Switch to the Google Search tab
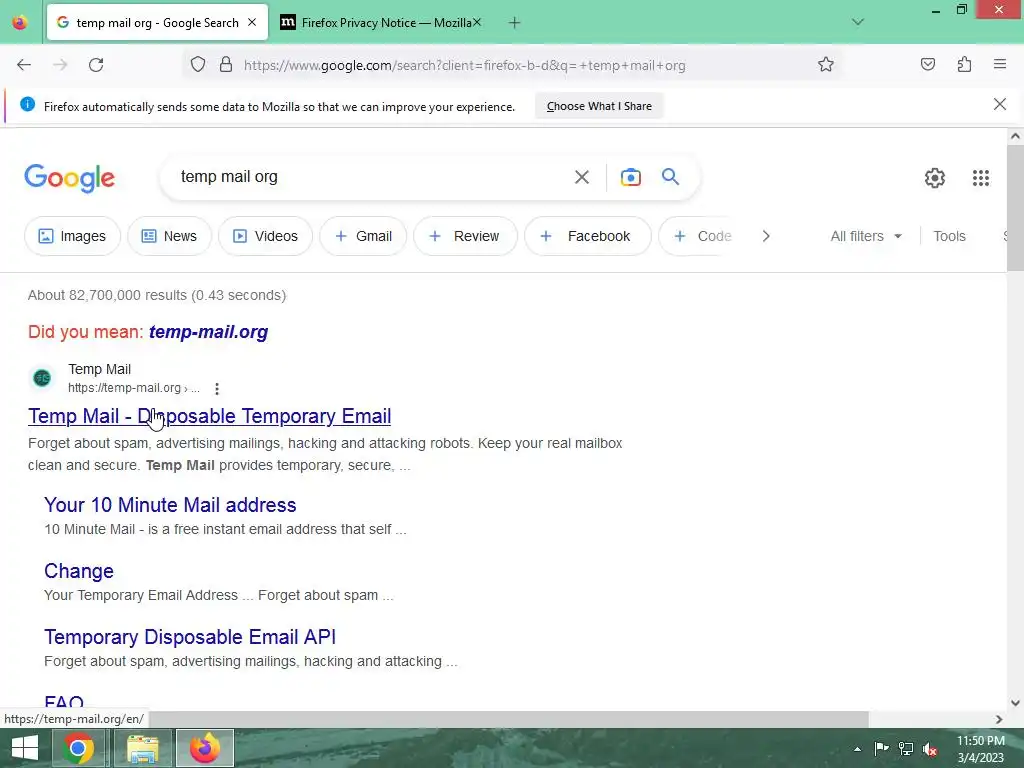 pyautogui.click(x=157, y=22)
